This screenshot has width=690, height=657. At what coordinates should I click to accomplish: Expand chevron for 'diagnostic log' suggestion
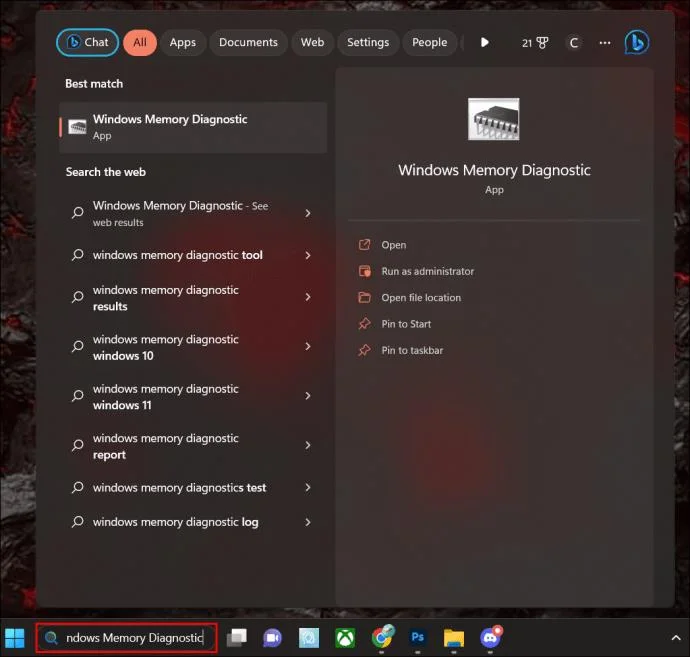(308, 522)
